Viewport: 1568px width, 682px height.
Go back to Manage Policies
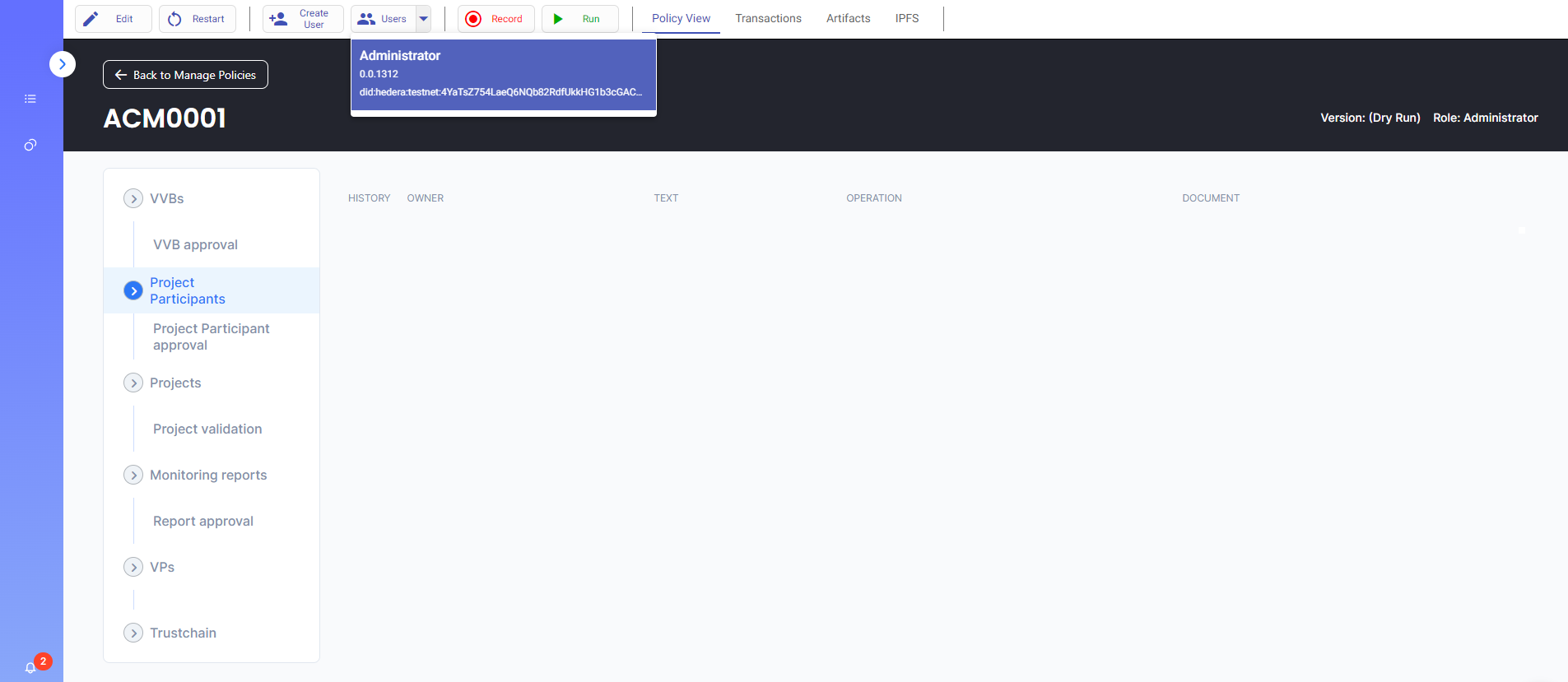185,75
